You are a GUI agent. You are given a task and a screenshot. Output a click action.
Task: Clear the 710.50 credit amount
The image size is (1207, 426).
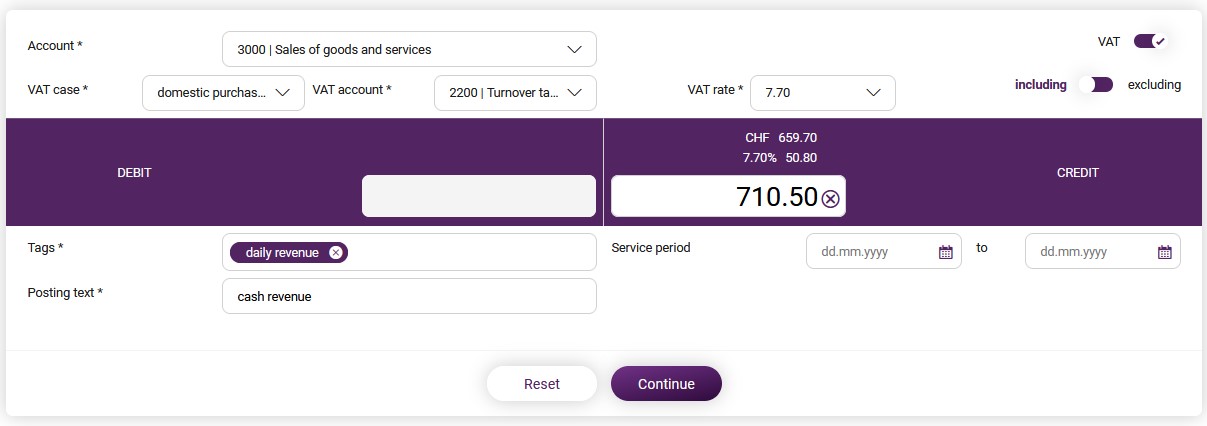pos(830,199)
